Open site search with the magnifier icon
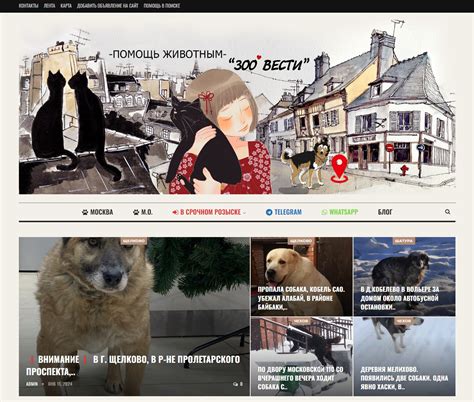The width and height of the screenshot is (474, 402). tap(447, 212)
